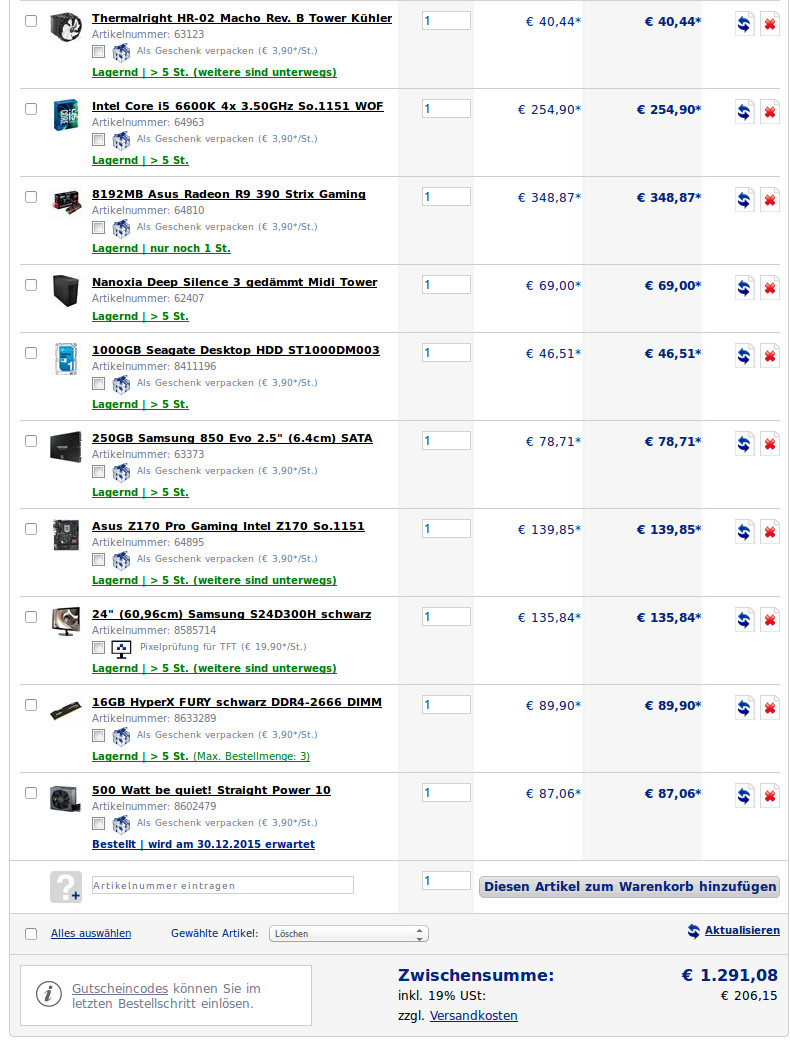Open Intel Core i5 6600K product link
The width and height of the screenshot is (790, 1041).
click(238, 106)
